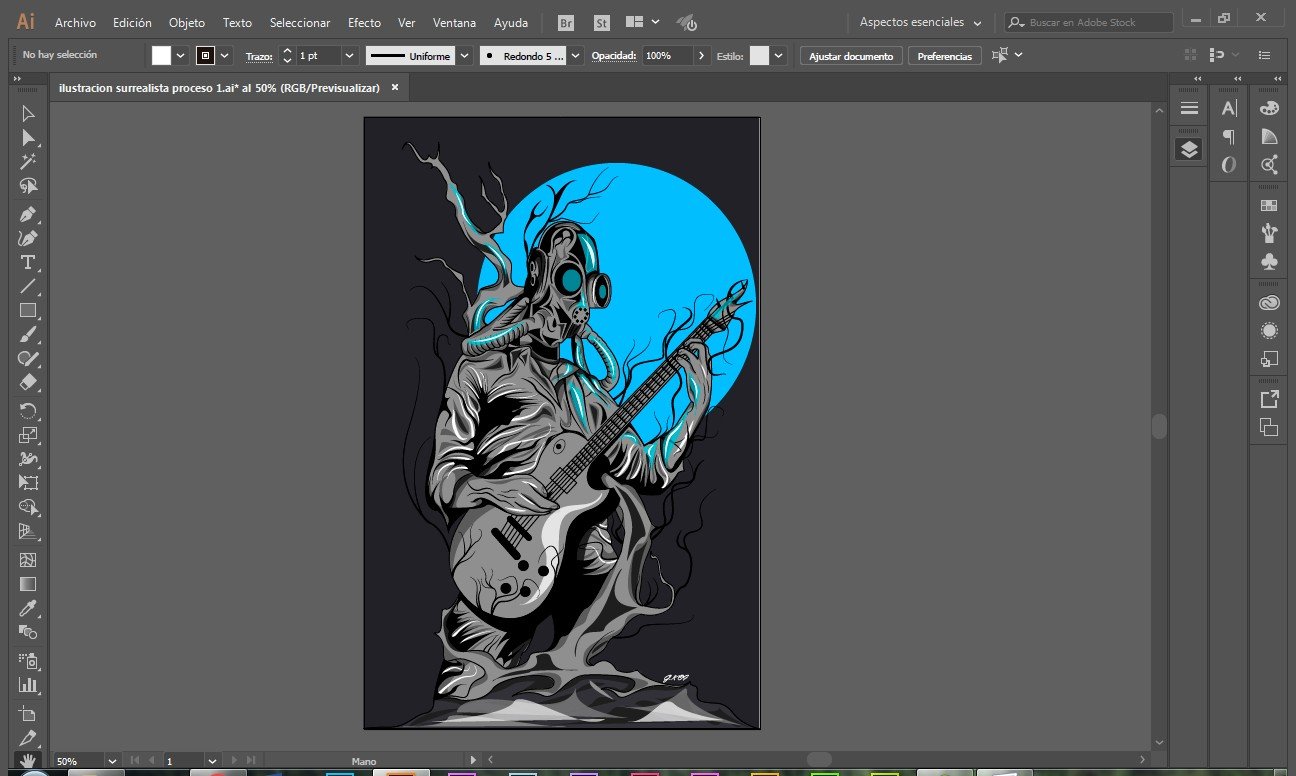This screenshot has width=1296, height=776.
Task: Select the Free Transform tool
Action: pyautogui.click(x=28, y=483)
